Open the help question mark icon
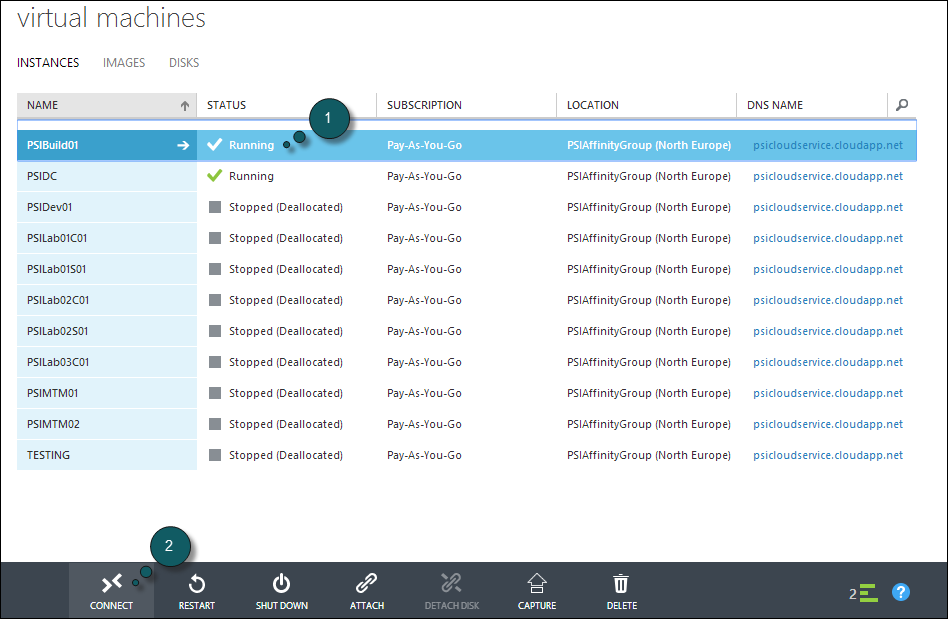 point(901,592)
